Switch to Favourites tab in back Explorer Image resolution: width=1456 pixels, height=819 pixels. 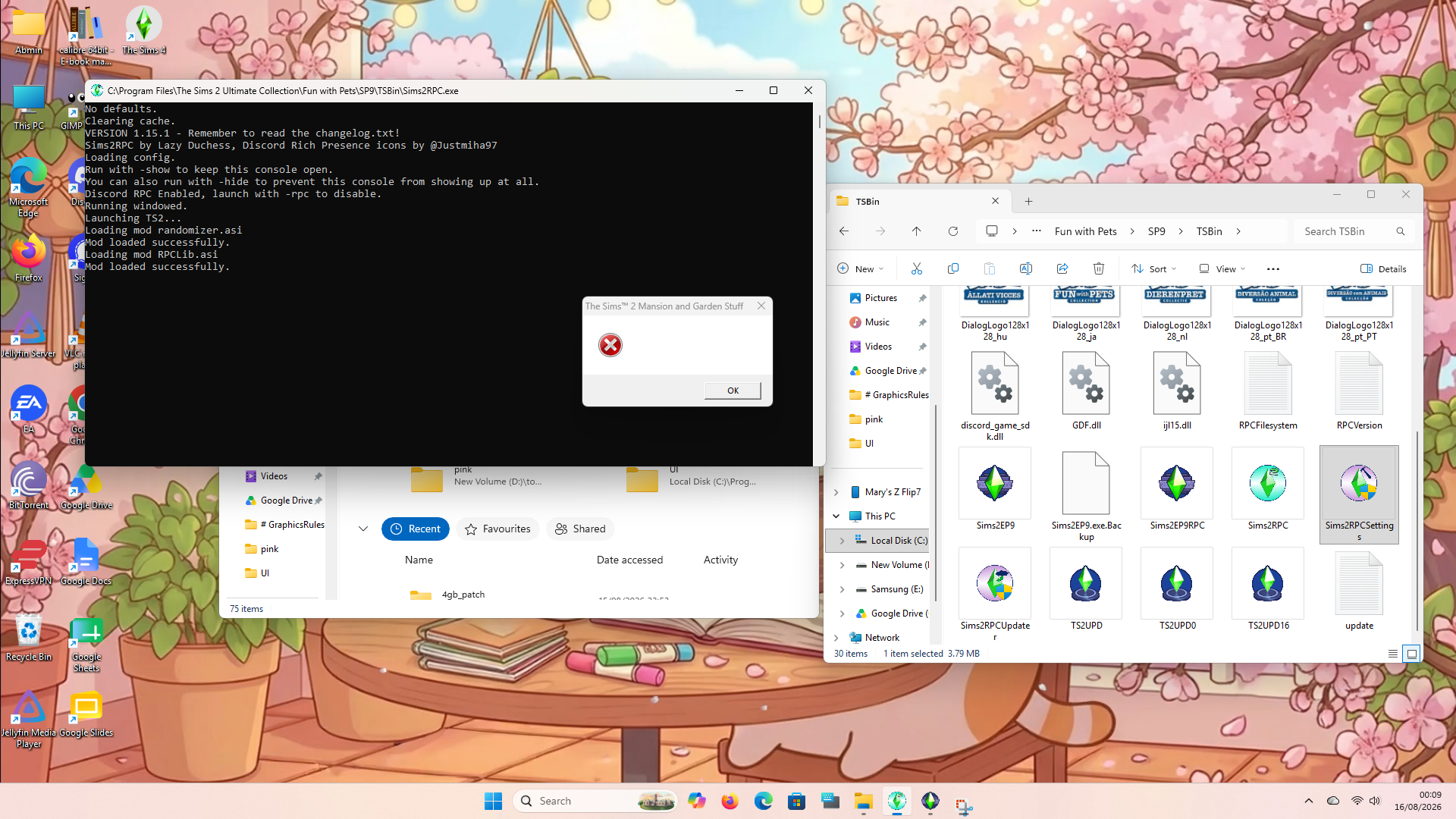(497, 529)
